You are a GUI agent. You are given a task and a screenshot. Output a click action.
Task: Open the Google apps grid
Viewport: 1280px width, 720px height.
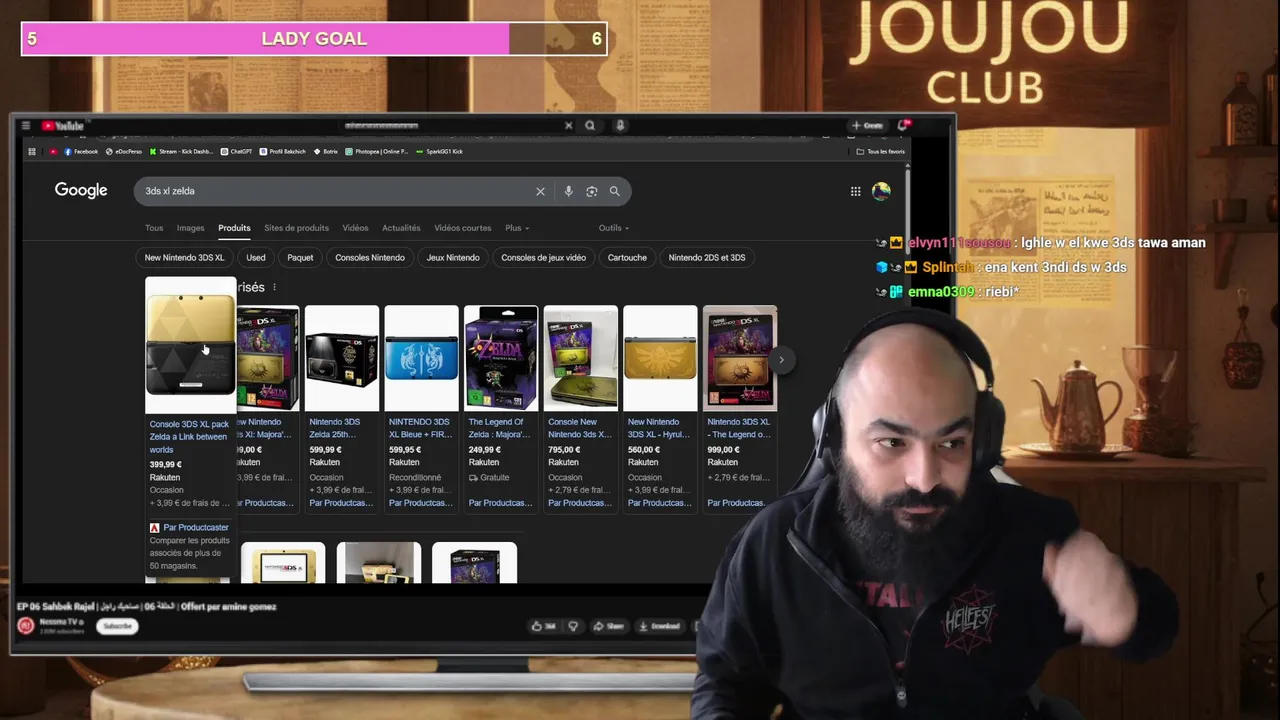pyautogui.click(x=855, y=191)
